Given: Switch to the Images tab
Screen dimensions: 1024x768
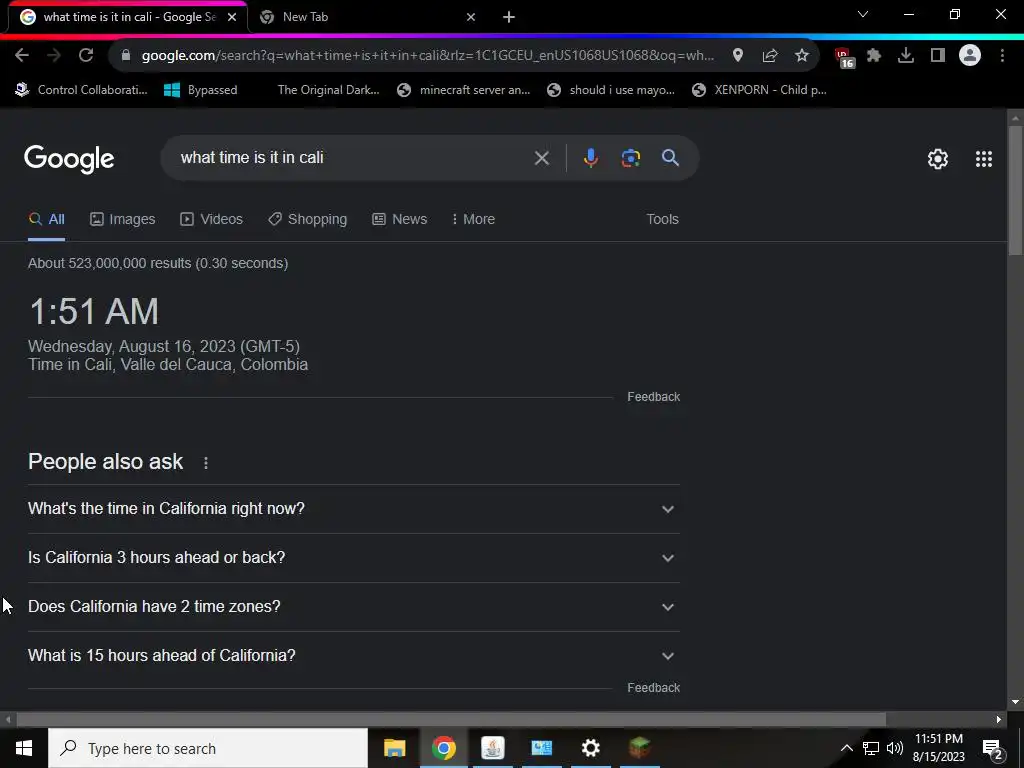Looking at the screenshot, I should (123, 219).
